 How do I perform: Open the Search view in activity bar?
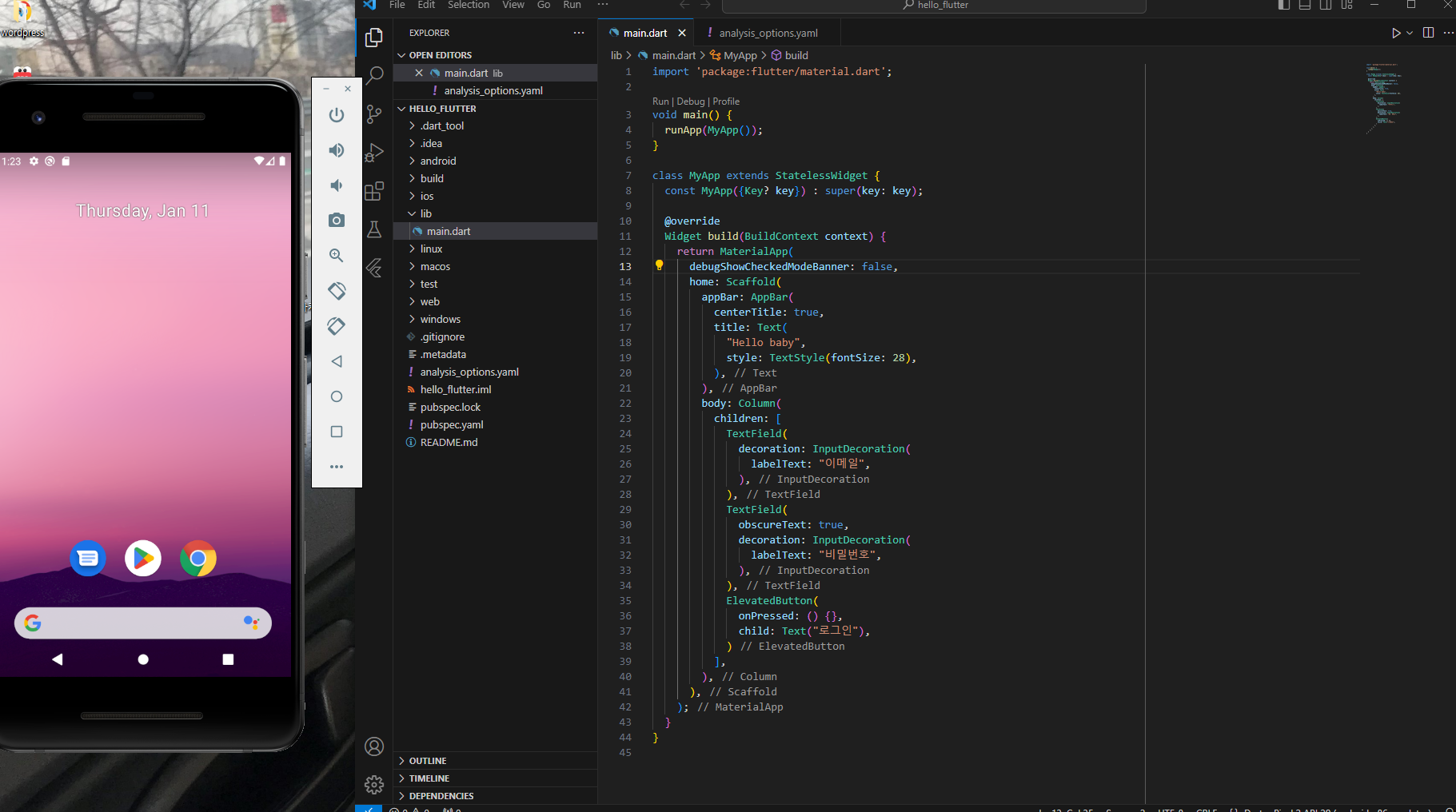(374, 76)
